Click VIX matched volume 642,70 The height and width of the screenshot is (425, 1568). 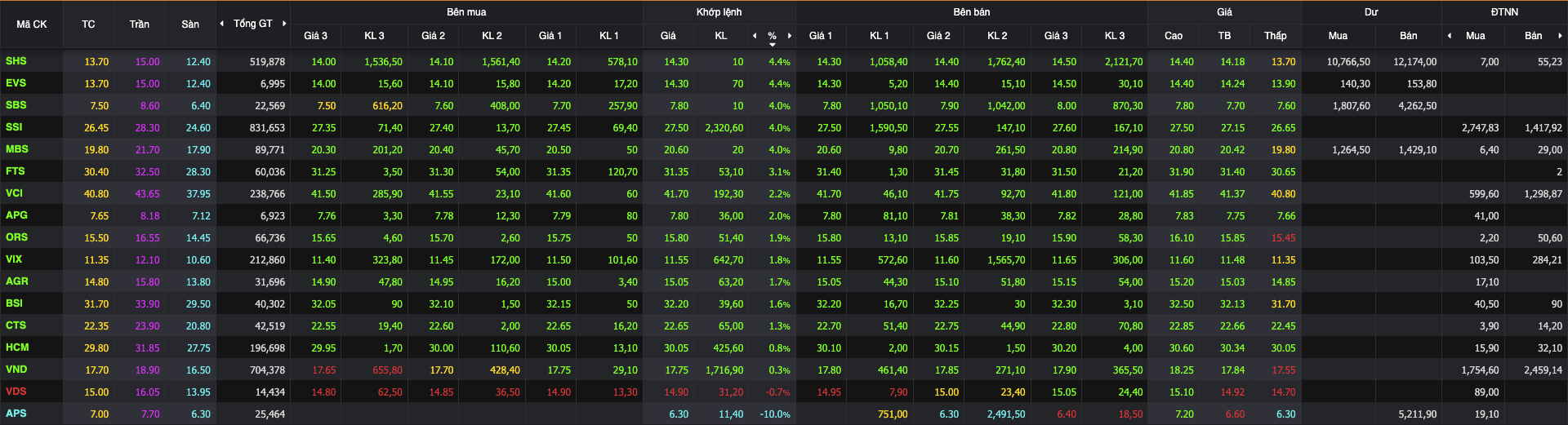pos(728,260)
